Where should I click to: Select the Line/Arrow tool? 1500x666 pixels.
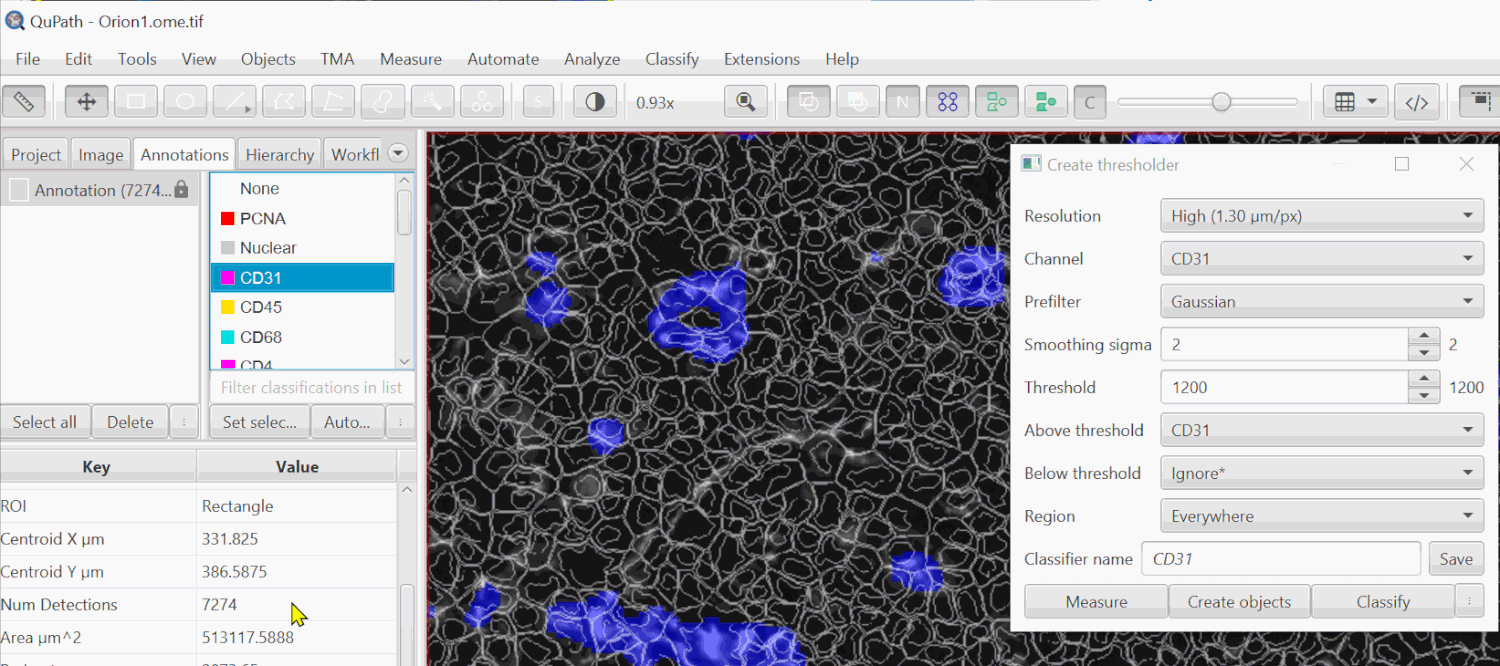235,102
